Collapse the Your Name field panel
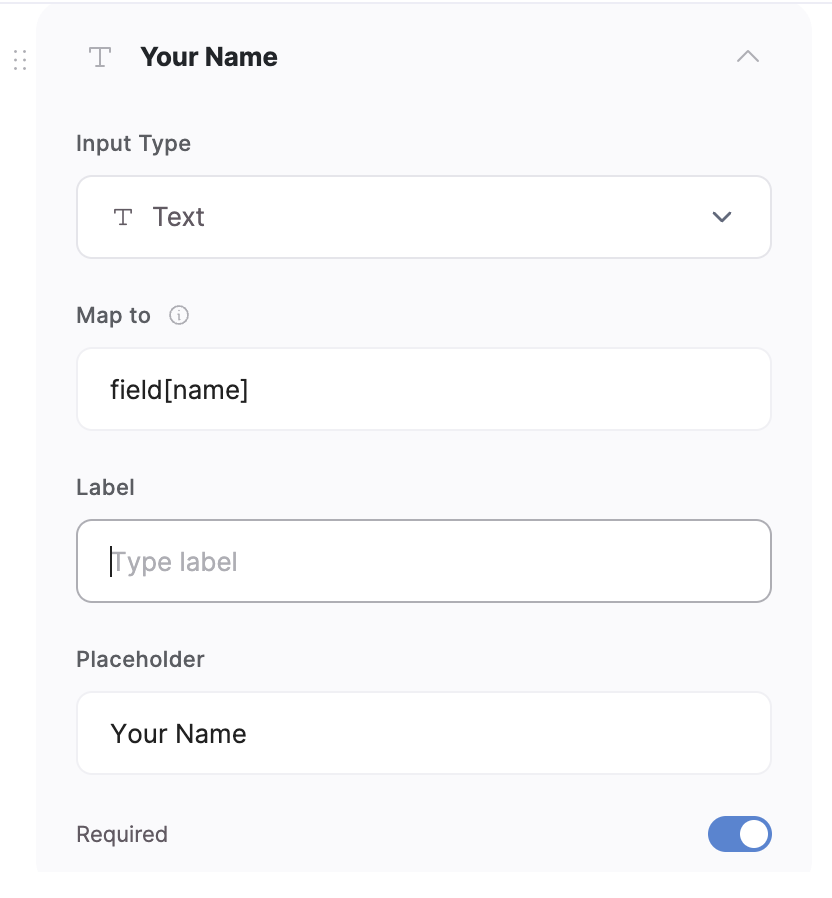 point(748,57)
